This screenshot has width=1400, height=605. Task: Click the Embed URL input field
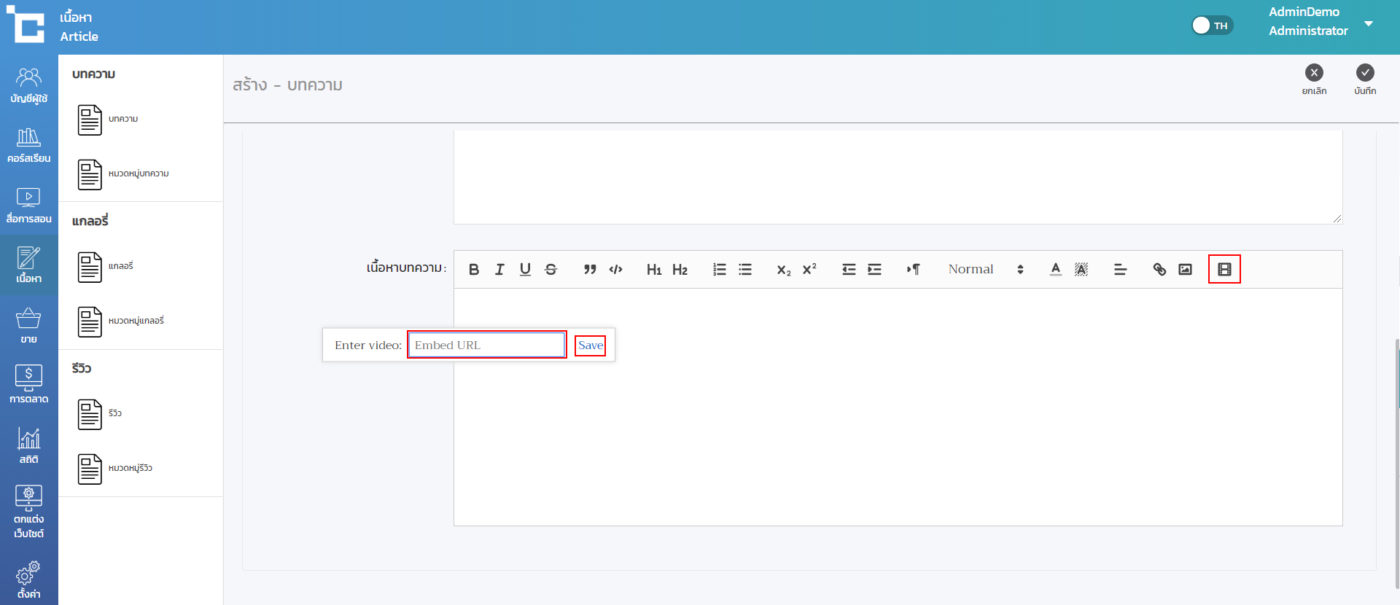(487, 345)
